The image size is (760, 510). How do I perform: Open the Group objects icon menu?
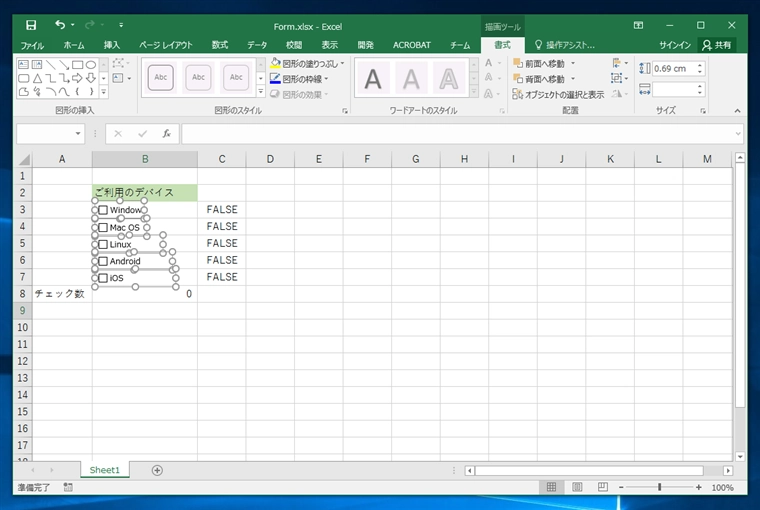pyautogui.click(x=619, y=78)
